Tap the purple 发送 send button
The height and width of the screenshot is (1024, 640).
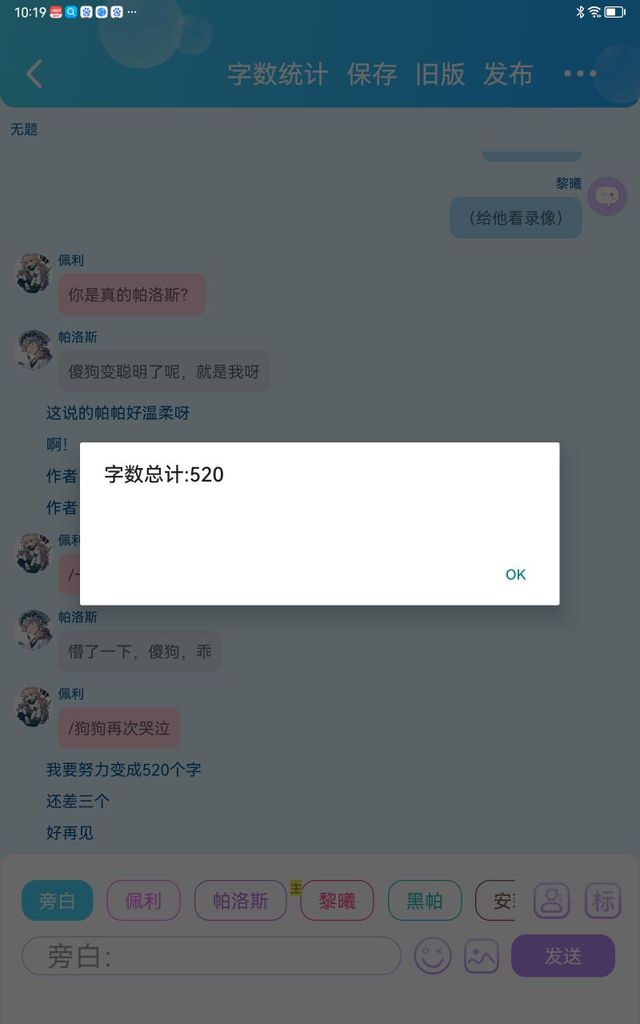pyautogui.click(x=563, y=955)
